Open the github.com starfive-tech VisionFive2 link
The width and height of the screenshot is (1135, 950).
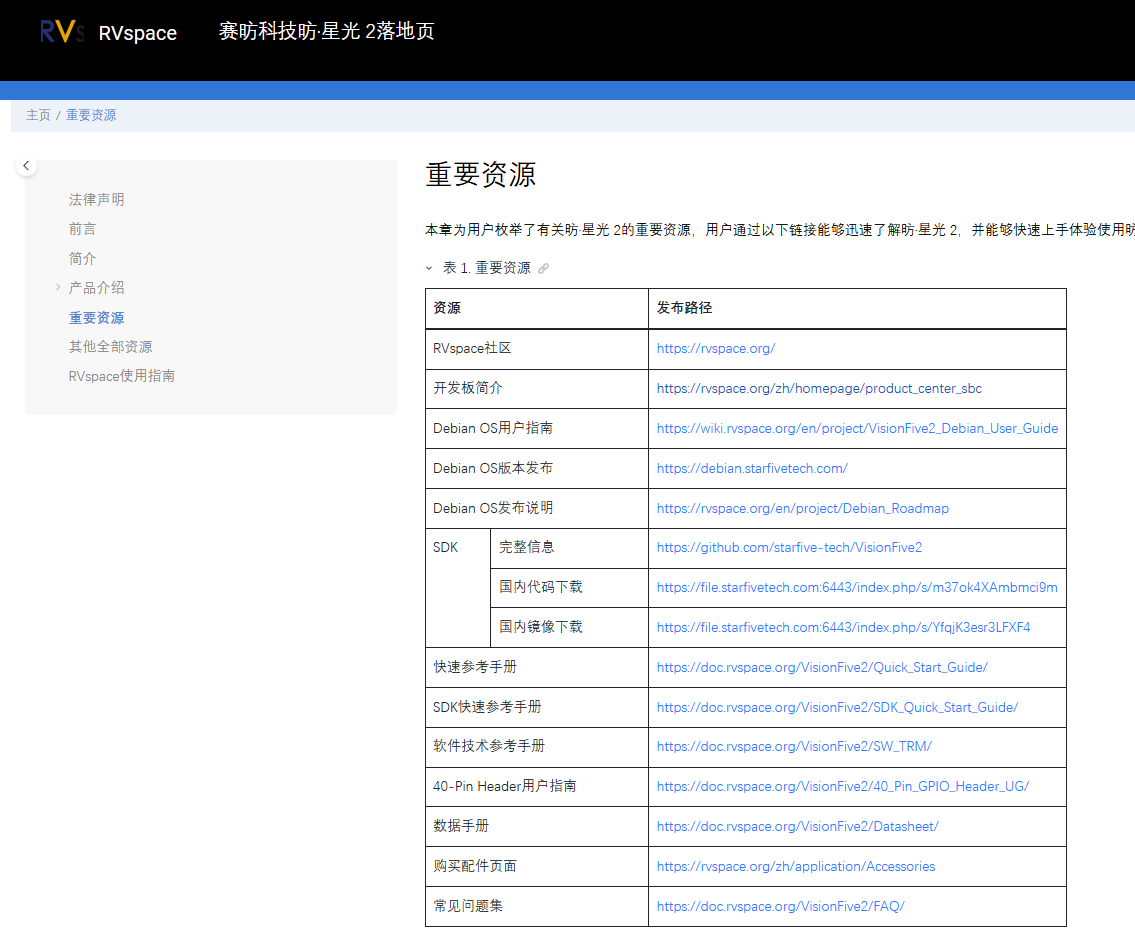point(789,547)
